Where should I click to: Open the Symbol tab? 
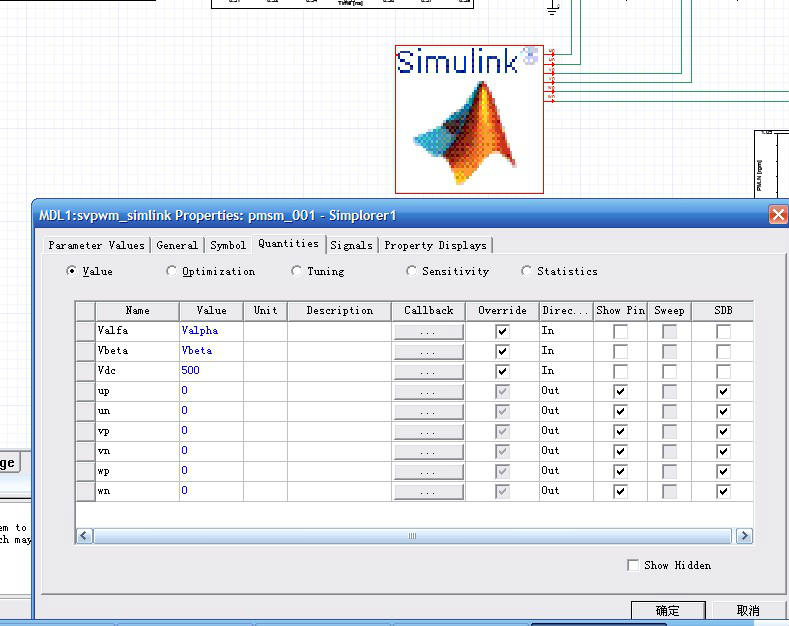click(x=228, y=245)
